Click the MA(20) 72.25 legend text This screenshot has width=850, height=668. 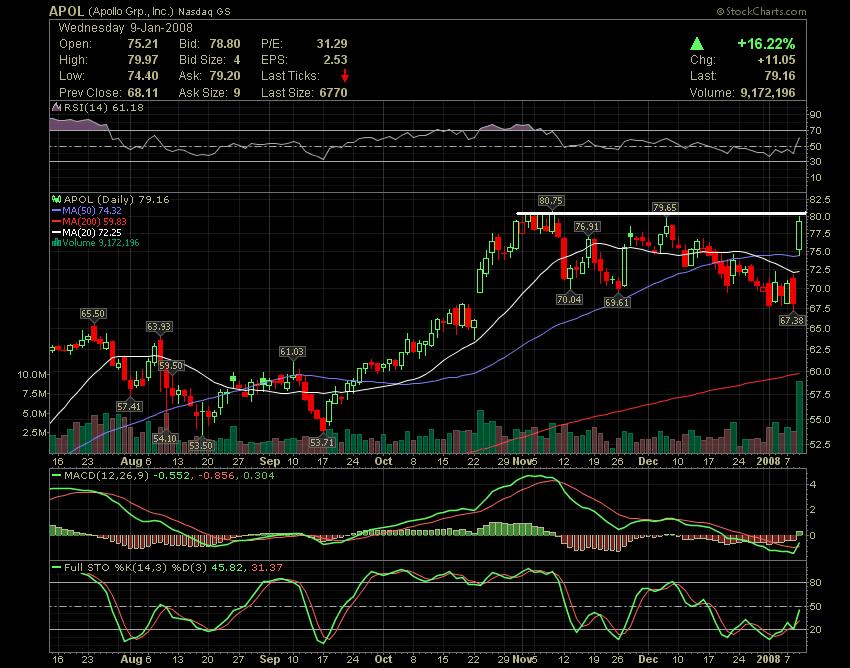click(x=92, y=232)
